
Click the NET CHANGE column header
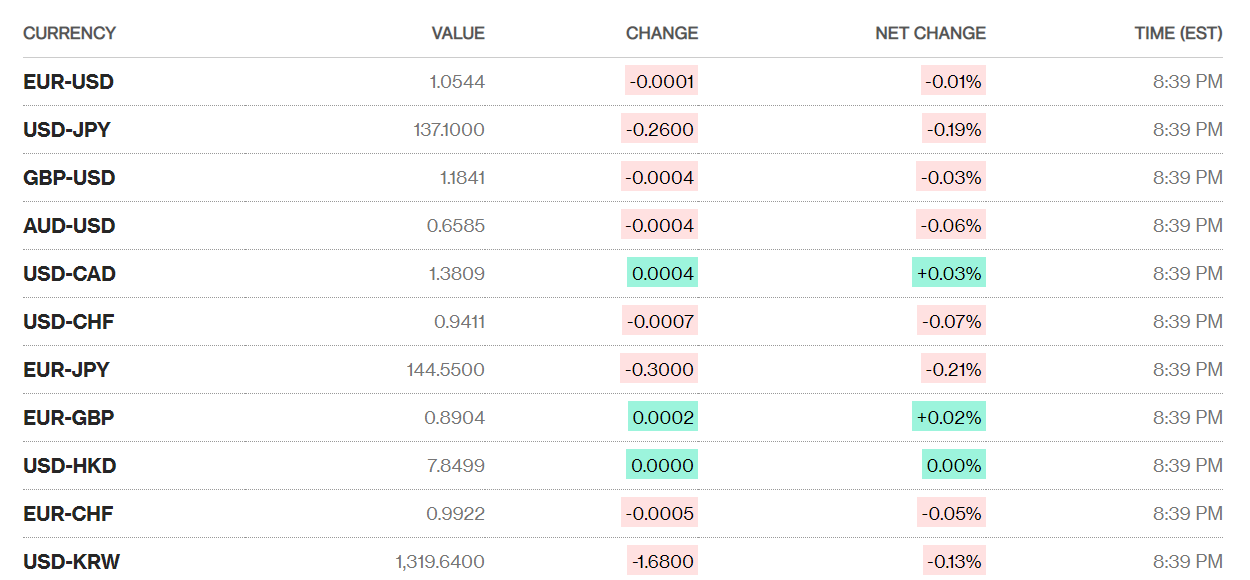pos(930,33)
